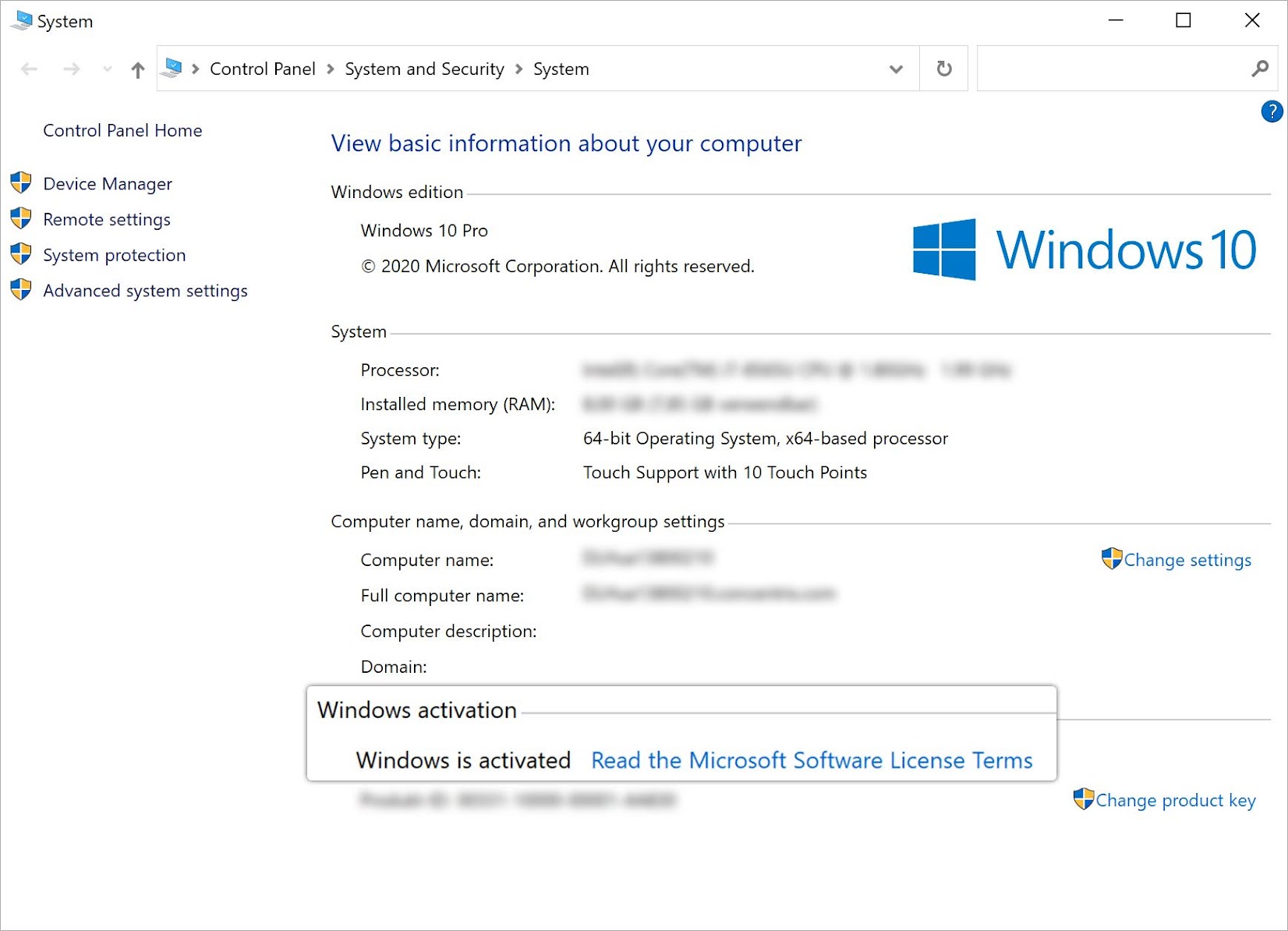The image size is (1288, 931).
Task: Open Advanced system settings
Action: (x=145, y=290)
